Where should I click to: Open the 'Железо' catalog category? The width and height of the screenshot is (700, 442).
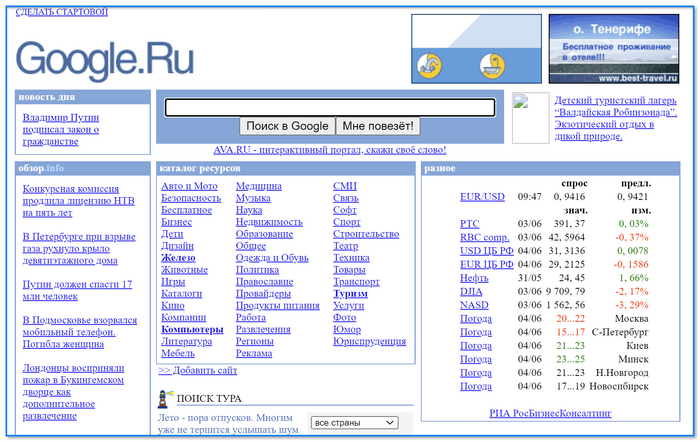pos(177,257)
